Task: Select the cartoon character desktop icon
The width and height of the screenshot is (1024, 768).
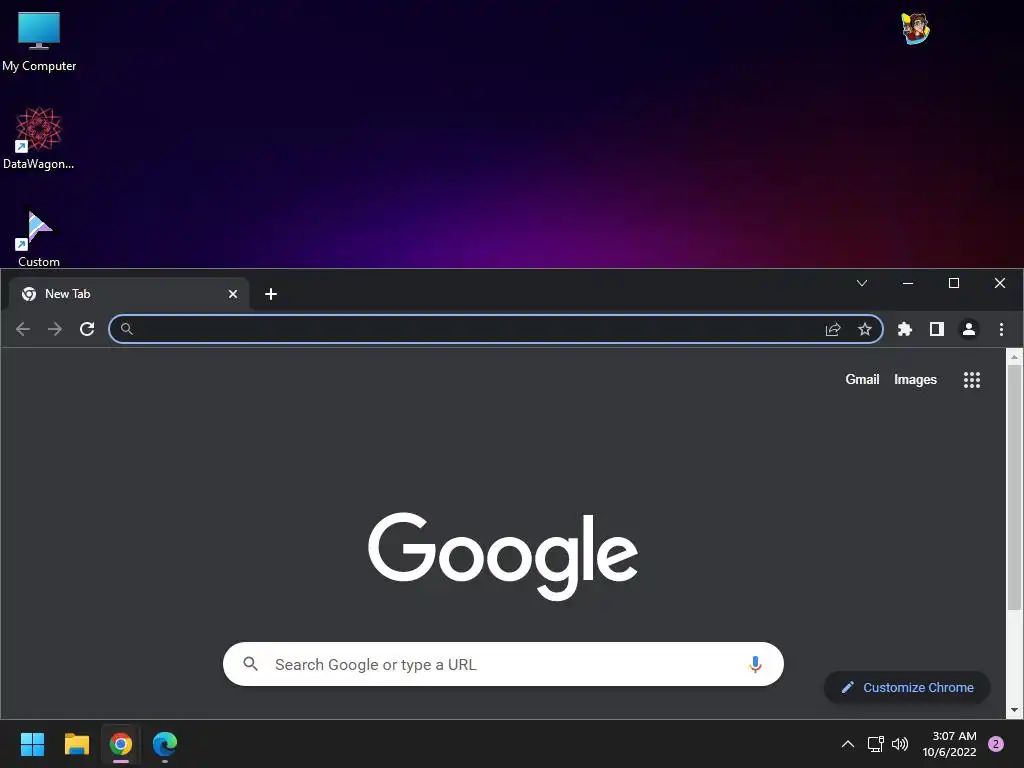Action: [915, 29]
